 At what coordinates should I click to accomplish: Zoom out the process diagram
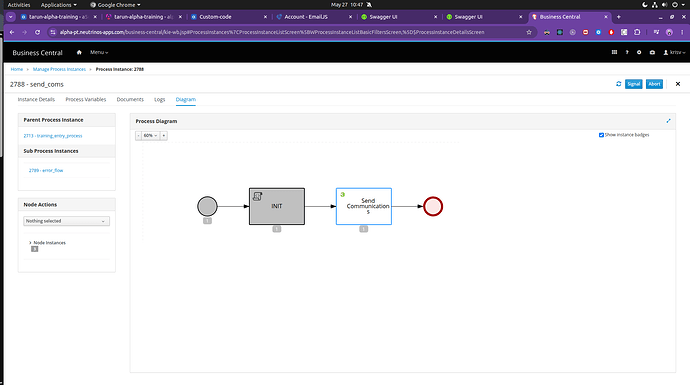point(138,136)
